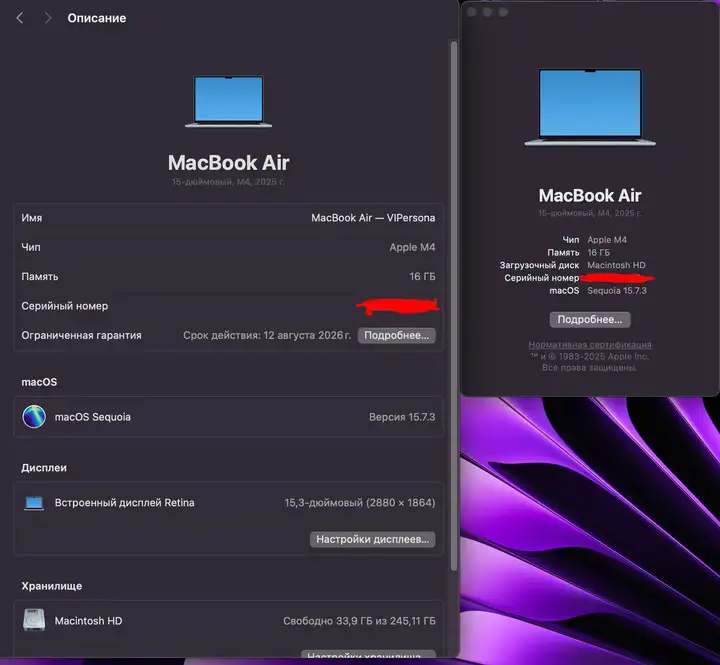Click the 16 ГБ memory value in Описание
Viewport: 720px width, 665px height.
[422, 276]
